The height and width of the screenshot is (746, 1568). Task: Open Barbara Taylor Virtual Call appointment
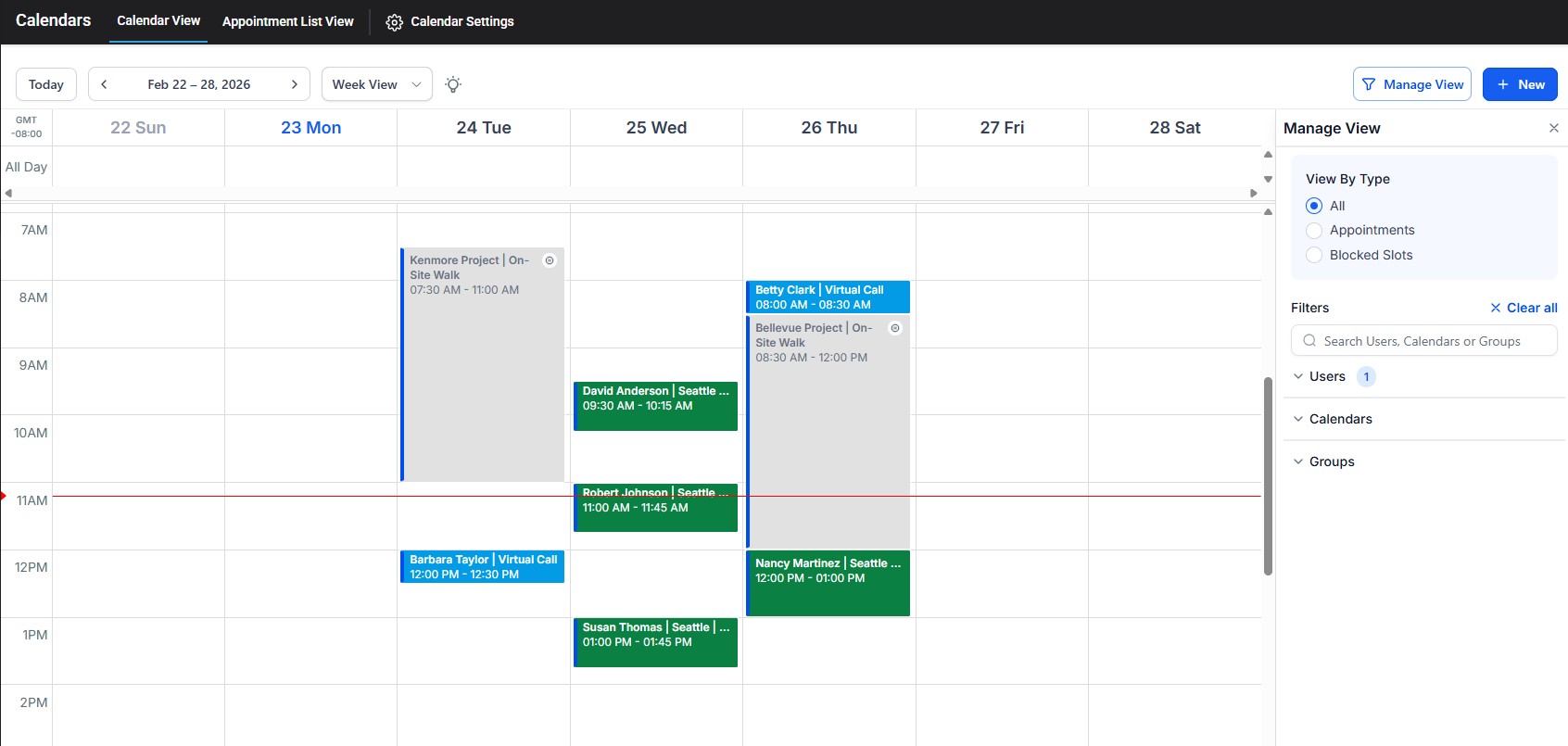pyautogui.click(x=482, y=567)
